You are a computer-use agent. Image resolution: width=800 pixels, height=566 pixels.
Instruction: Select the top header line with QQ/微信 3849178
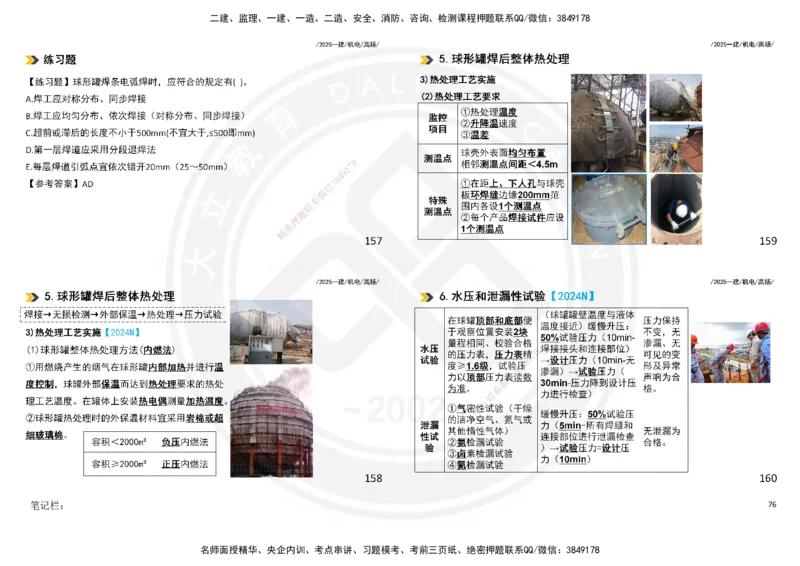click(399, 18)
